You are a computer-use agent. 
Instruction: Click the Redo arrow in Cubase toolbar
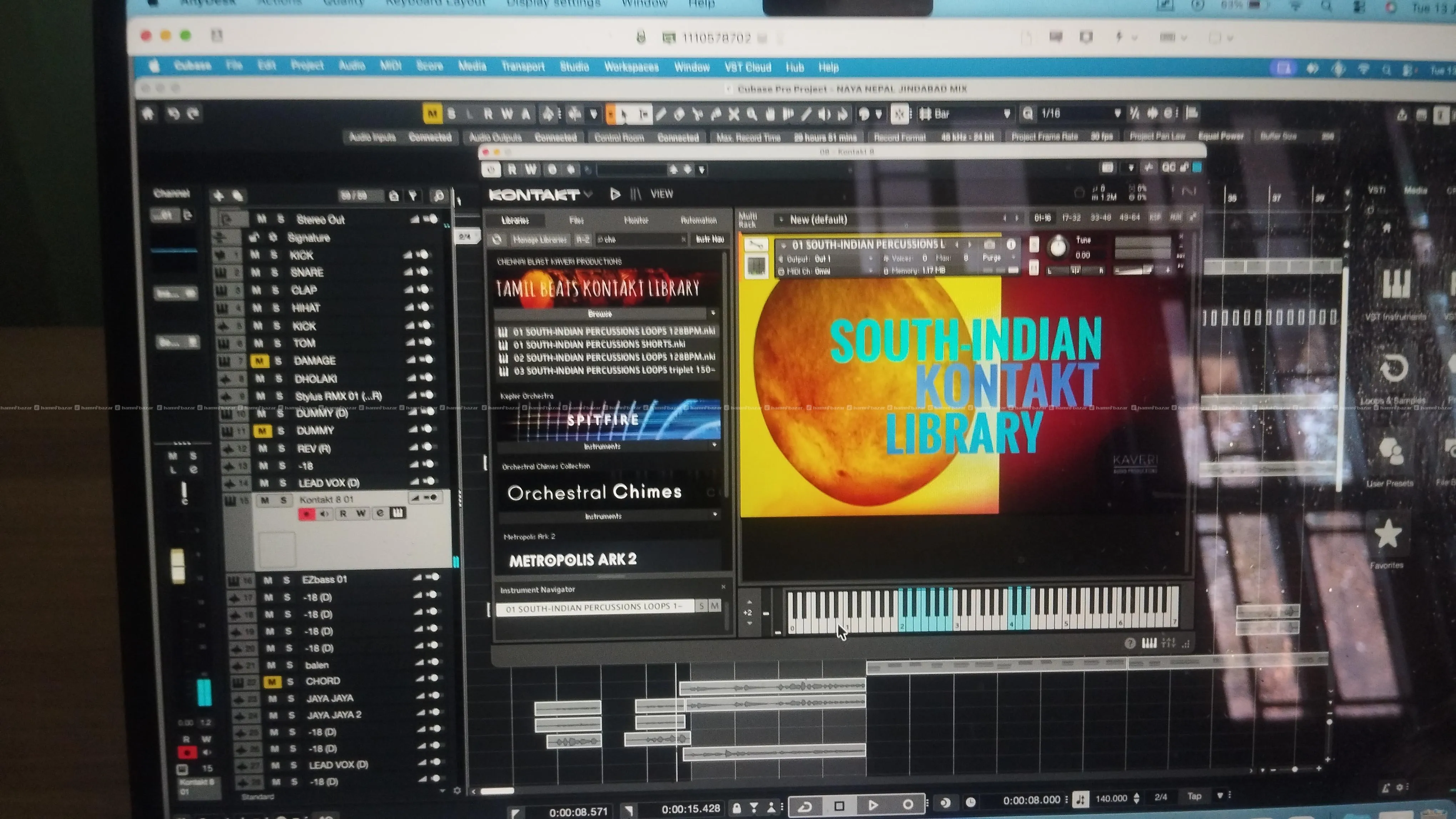[x=193, y=115]
